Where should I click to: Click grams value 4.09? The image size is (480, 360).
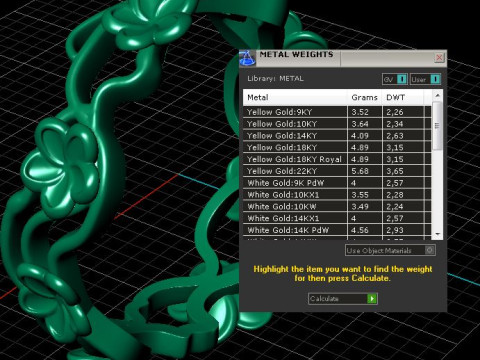tap(360, 136)
